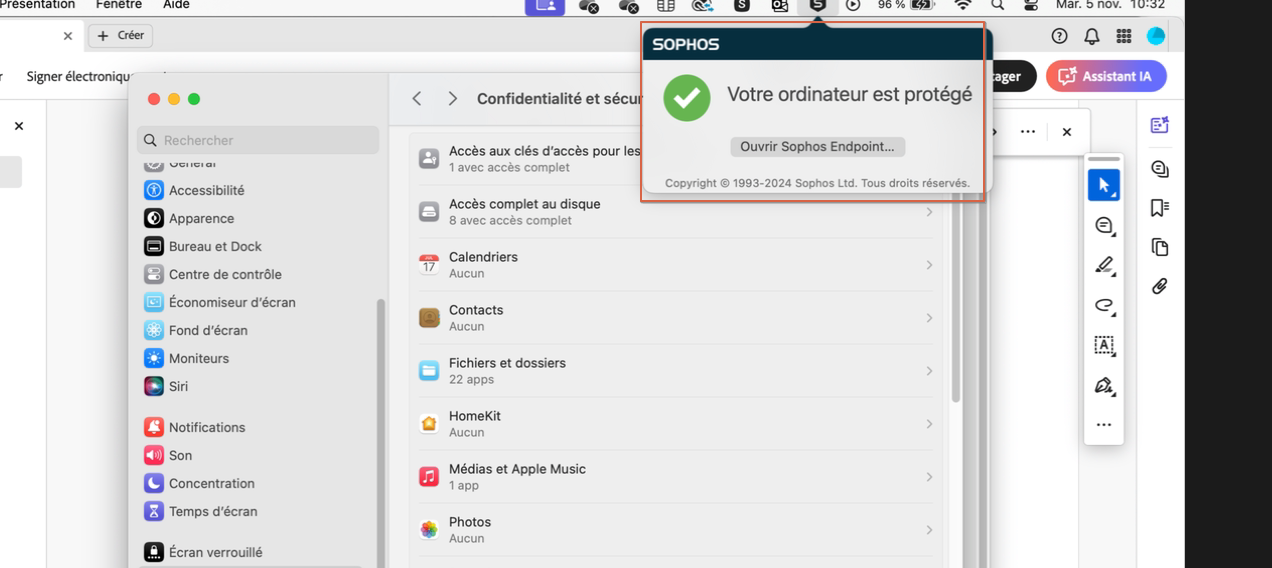Expand the Fichiers et dossiers chevron
The height and width of the screenshot is (568, 1272).
coord(929,371)
